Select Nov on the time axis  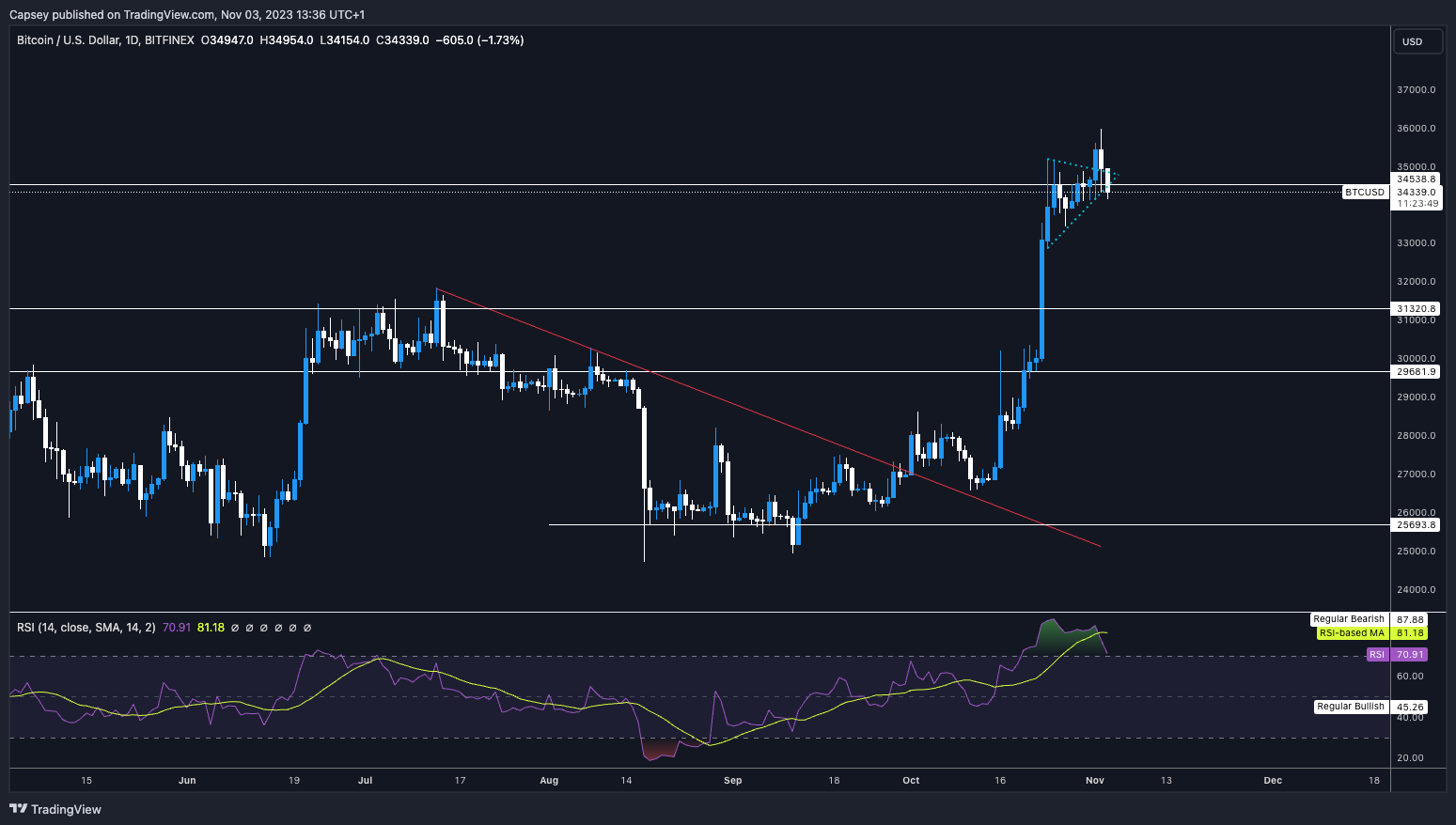pyautogui.click(x=1093, y=780)
